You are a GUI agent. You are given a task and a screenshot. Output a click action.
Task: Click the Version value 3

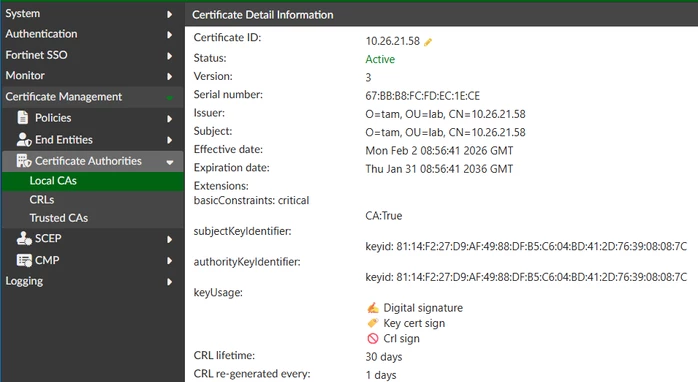coord(368,77)
